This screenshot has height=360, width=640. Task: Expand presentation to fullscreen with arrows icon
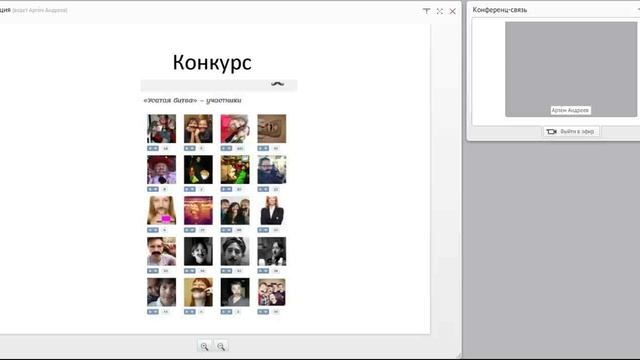(440, 11)
